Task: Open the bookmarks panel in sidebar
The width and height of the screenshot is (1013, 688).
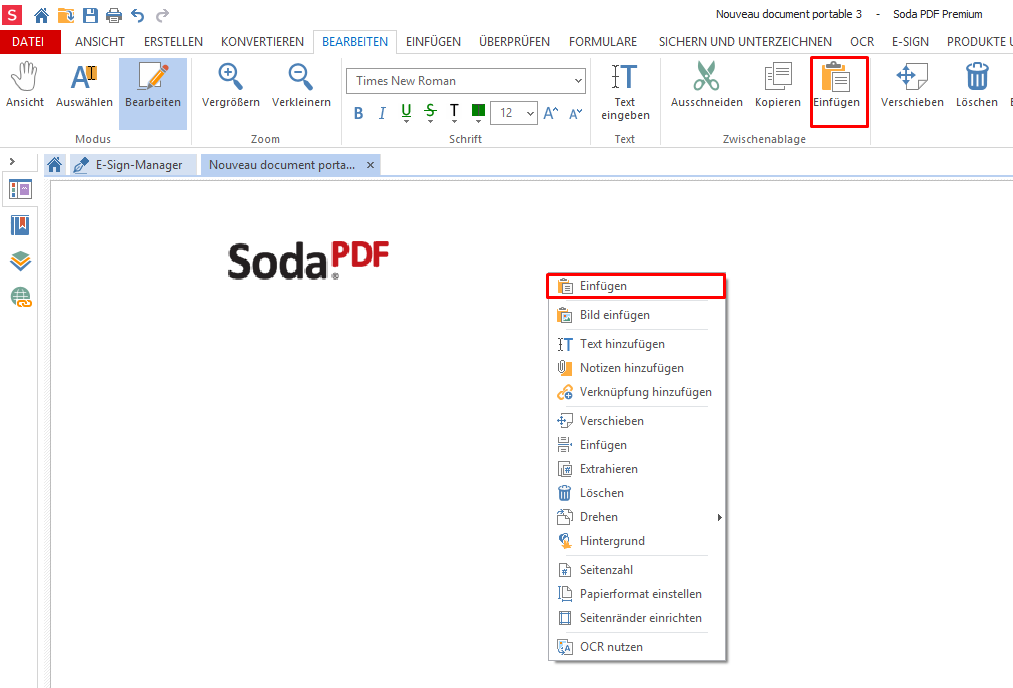Action: click(x=20, y=225)
